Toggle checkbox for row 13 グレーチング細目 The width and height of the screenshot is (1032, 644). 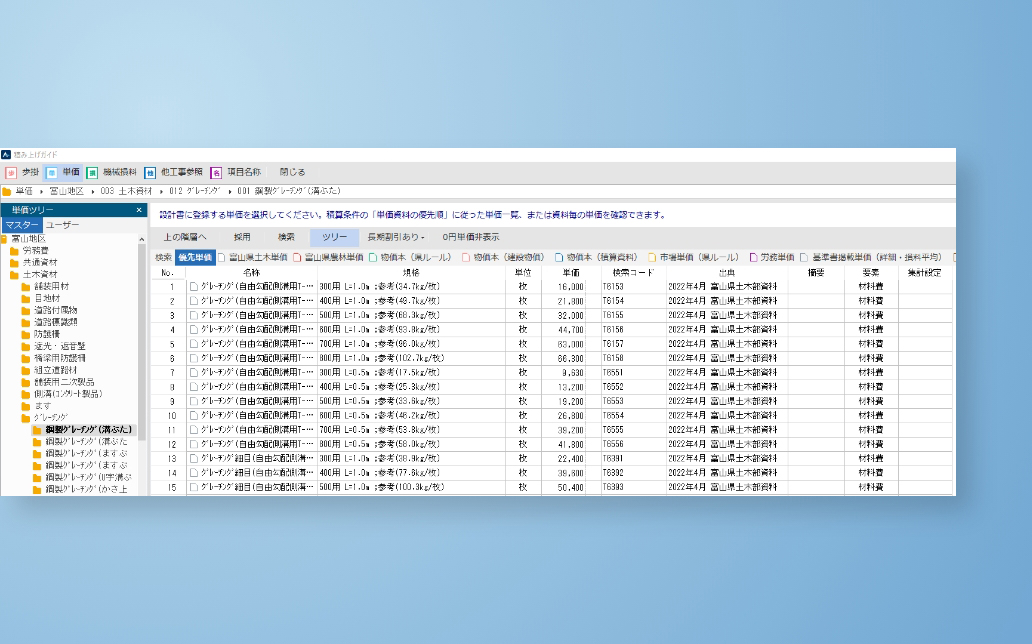click(194, 458)
